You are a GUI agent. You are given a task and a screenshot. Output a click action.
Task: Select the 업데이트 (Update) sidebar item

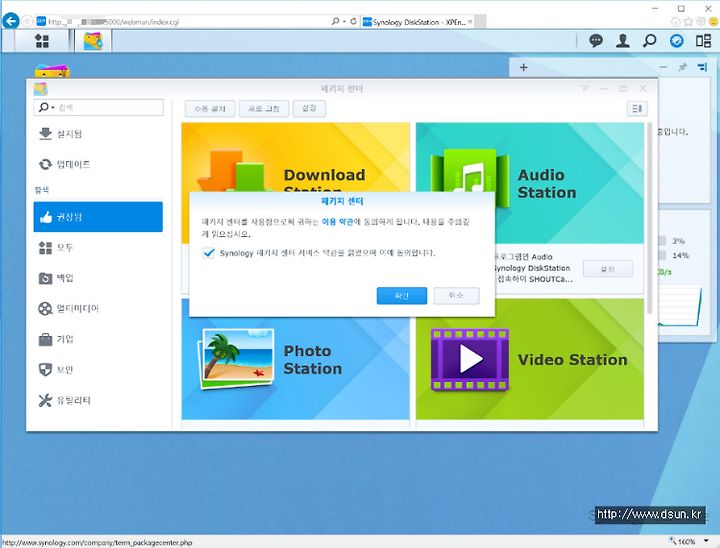(98, 164)
